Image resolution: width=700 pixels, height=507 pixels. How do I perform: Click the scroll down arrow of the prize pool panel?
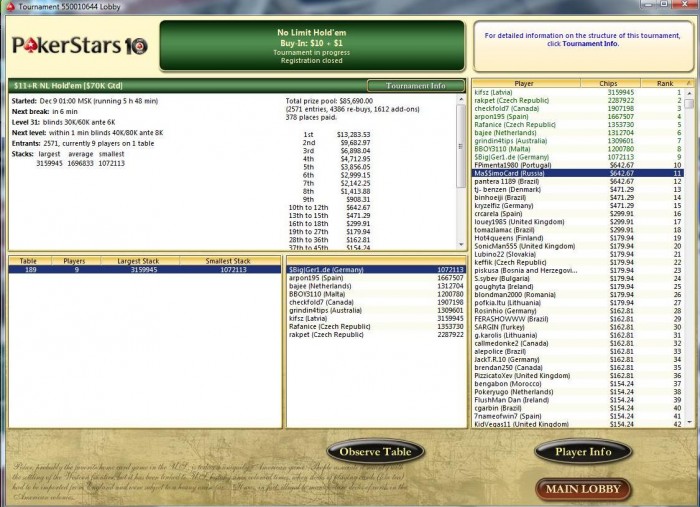coord(461,244)
